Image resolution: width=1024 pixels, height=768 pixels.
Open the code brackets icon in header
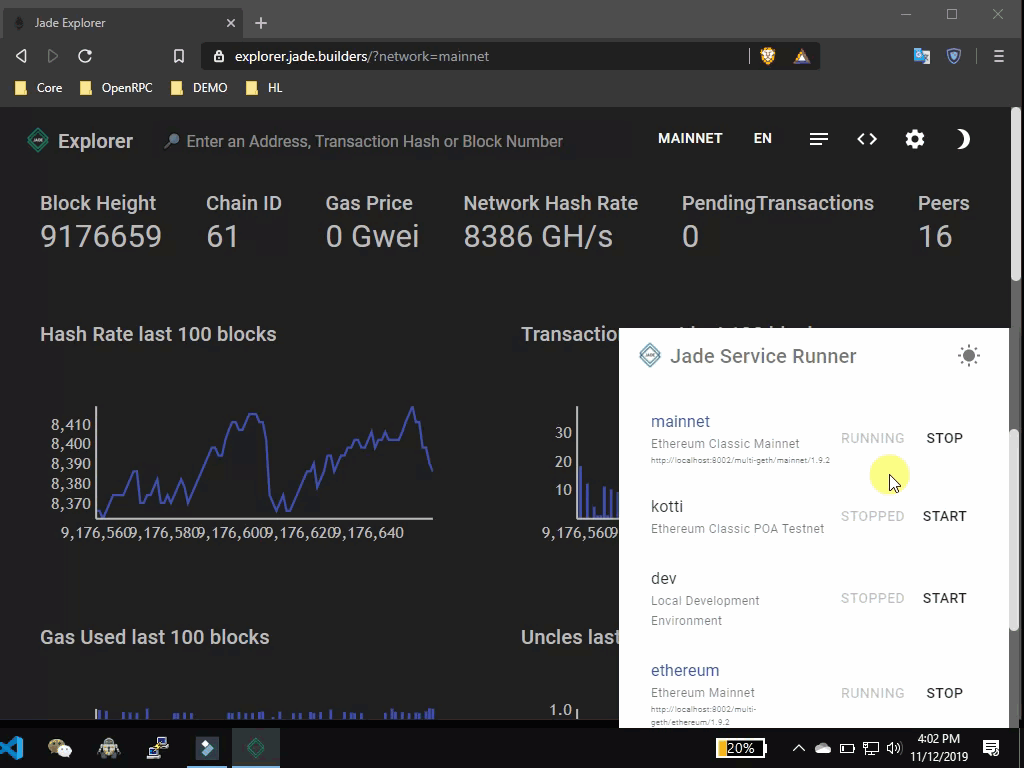[x=867, y=139]
